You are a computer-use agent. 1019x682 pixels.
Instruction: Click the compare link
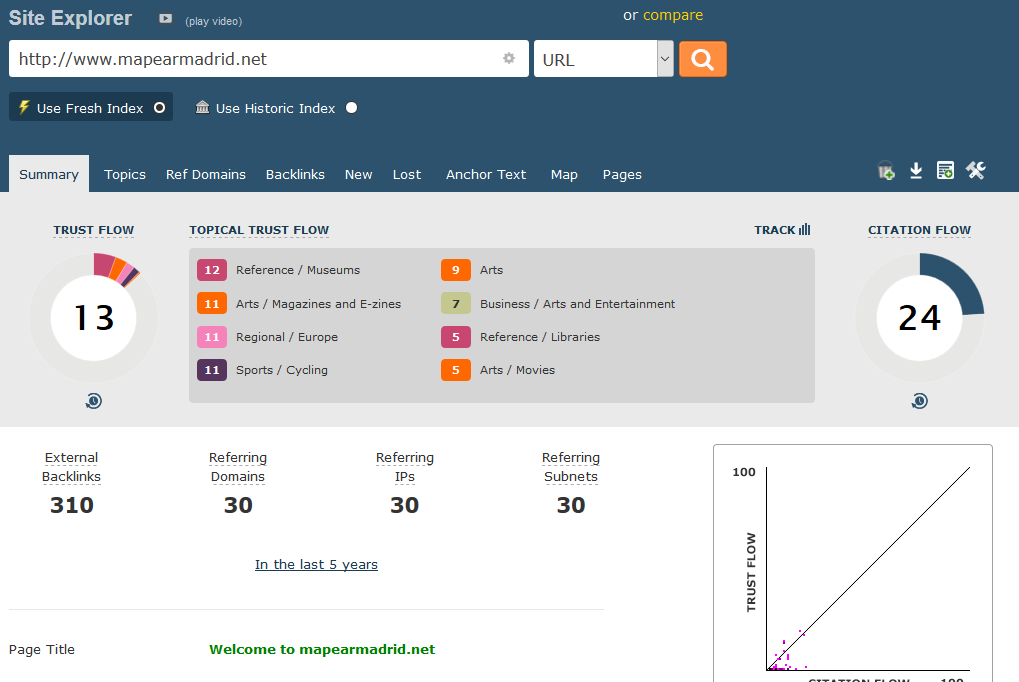(672, 15)
